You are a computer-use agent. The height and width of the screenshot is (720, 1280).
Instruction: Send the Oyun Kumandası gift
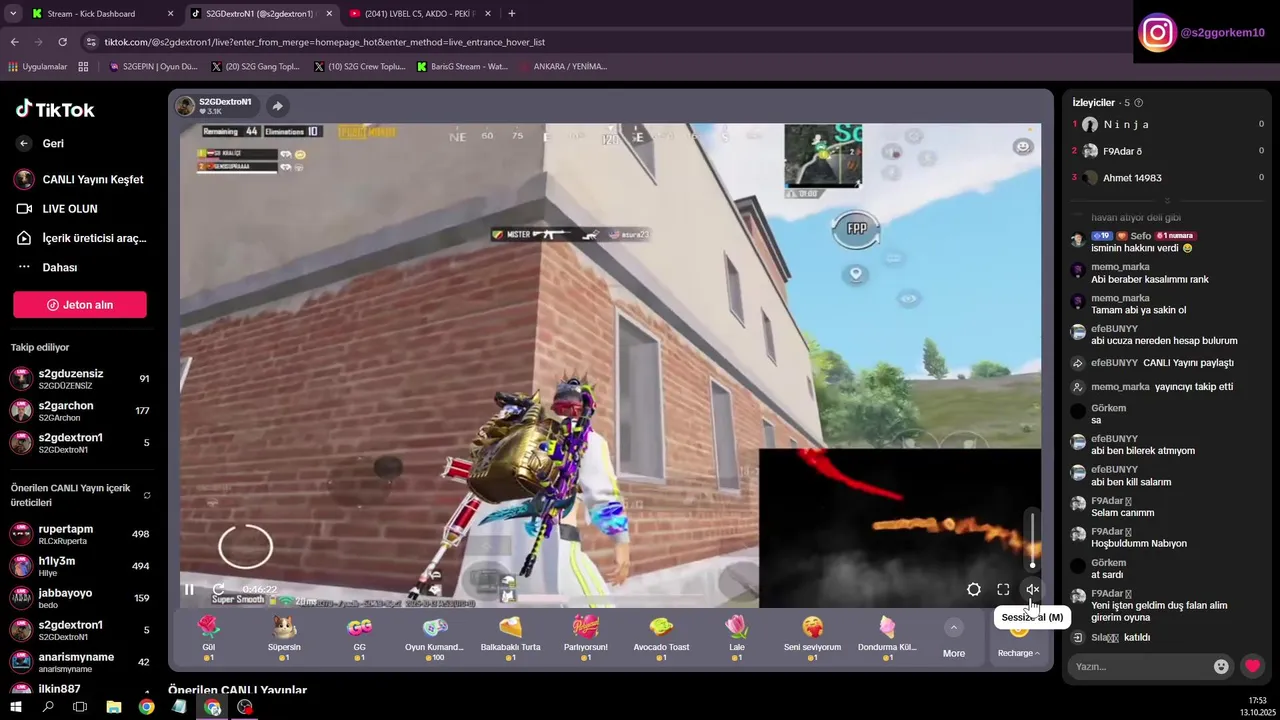(434, 639)
